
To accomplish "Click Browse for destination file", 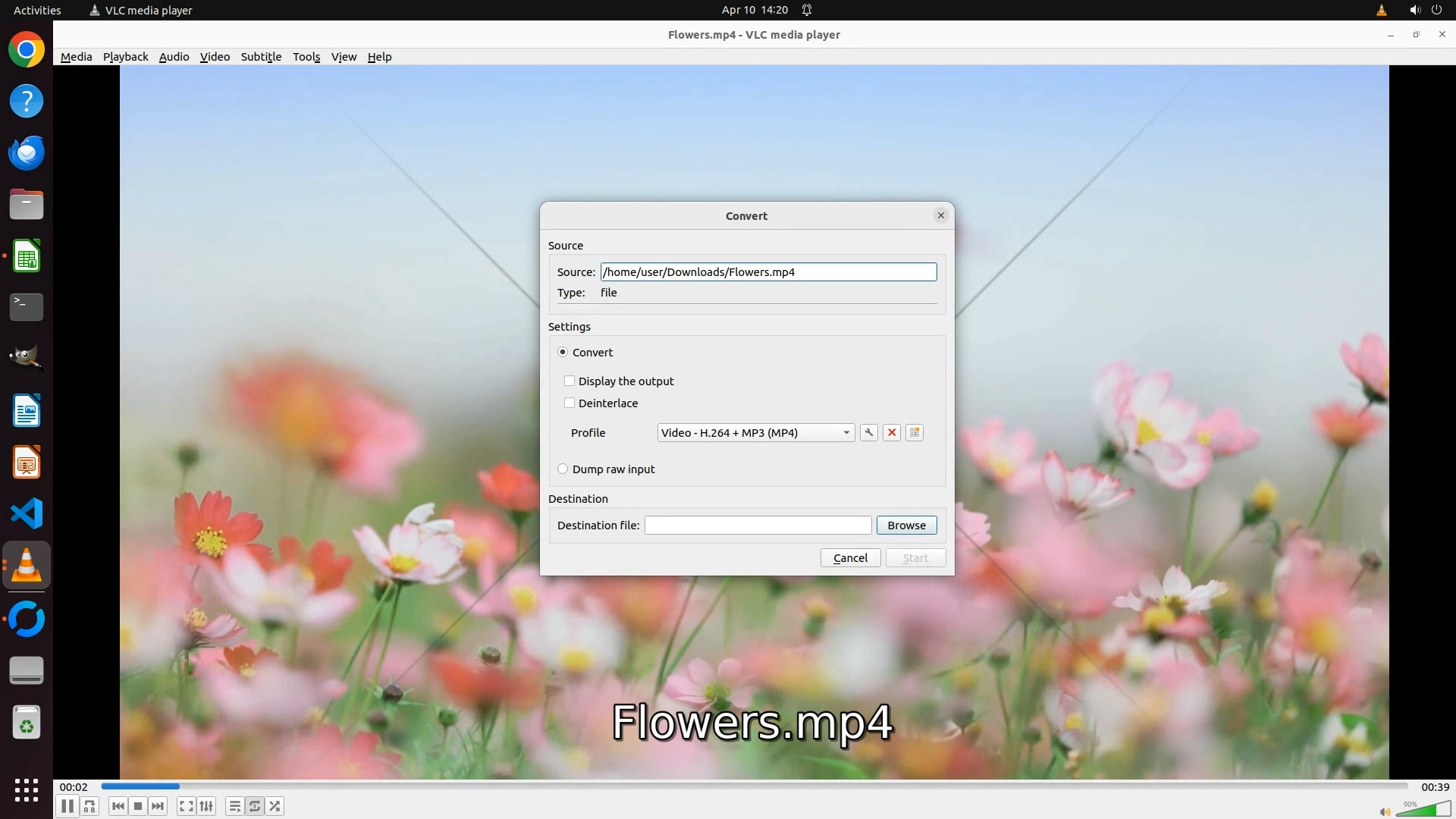I will 906,525.
